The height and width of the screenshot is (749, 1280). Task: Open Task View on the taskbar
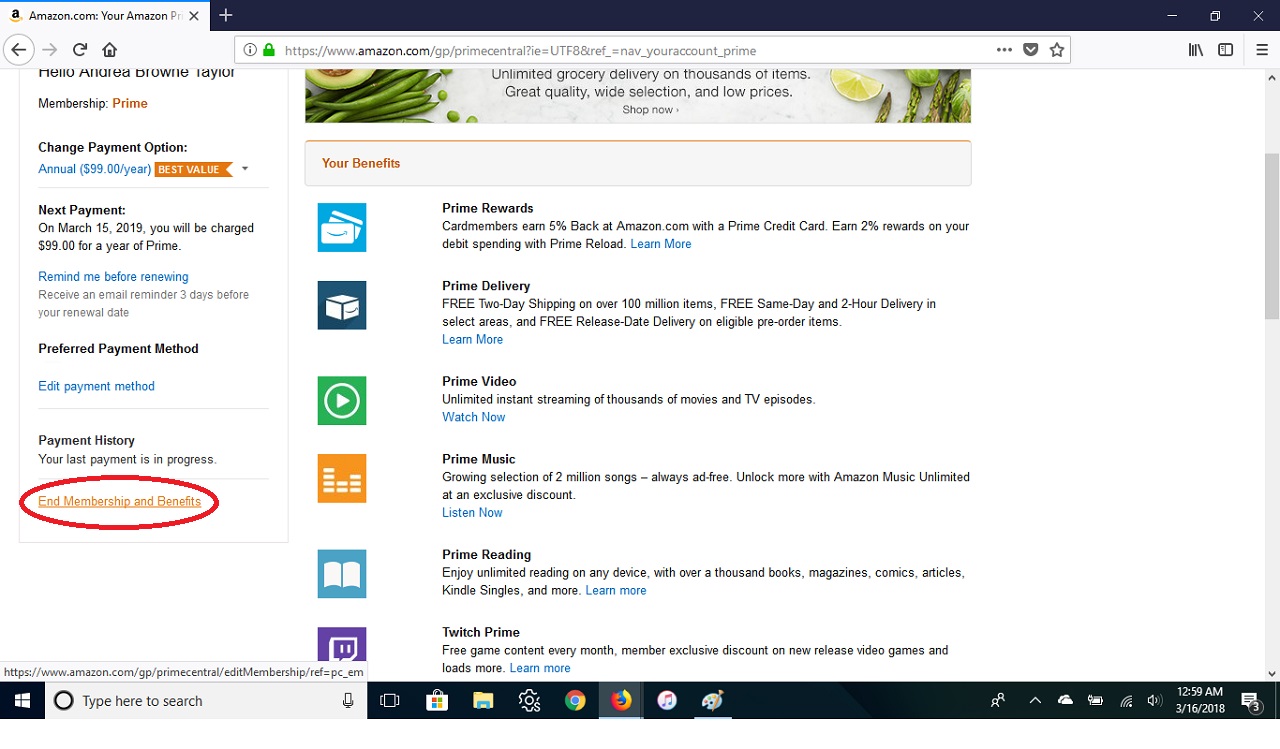(x=390, y=701)
